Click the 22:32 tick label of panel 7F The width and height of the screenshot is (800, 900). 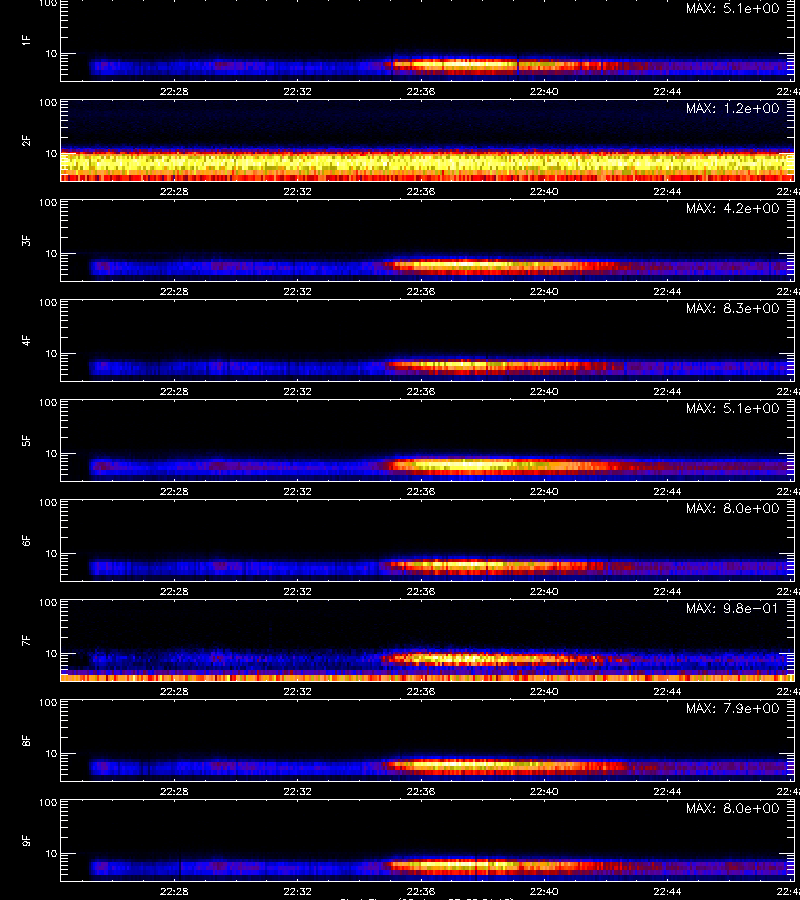297,692
